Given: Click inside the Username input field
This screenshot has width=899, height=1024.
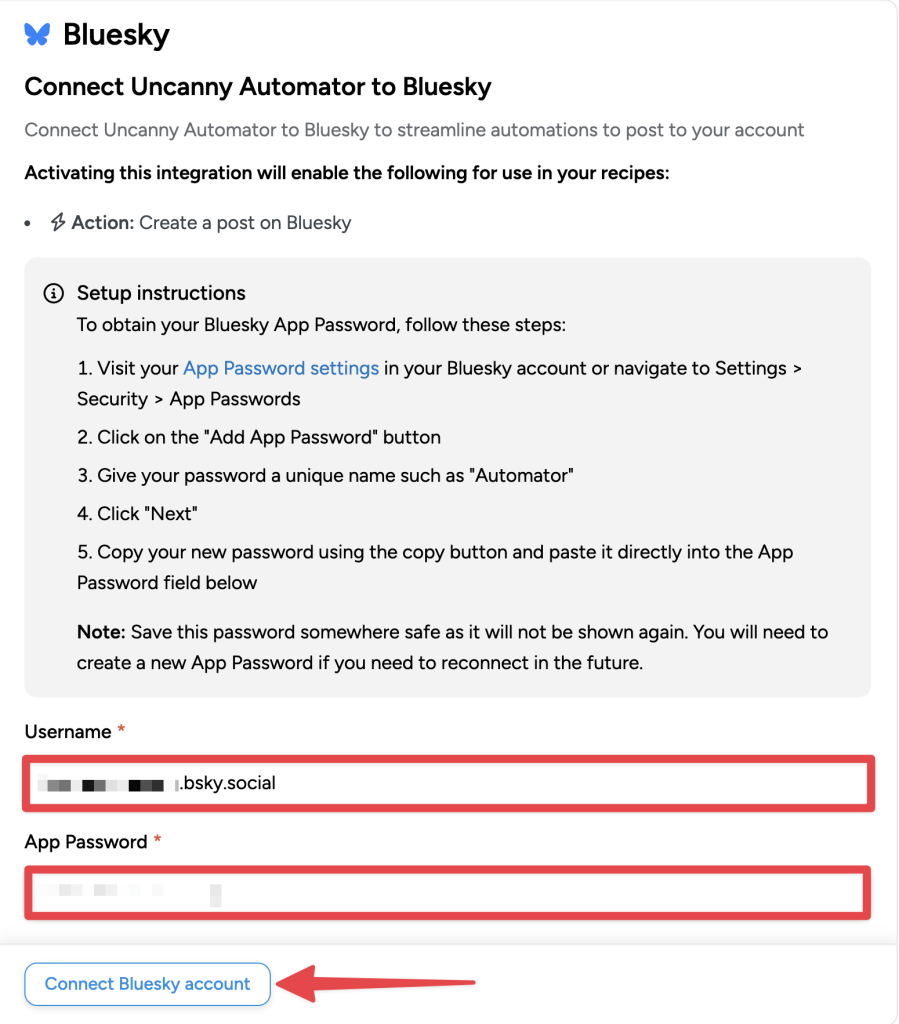Looking at the screenshot, I should point(450,783).
